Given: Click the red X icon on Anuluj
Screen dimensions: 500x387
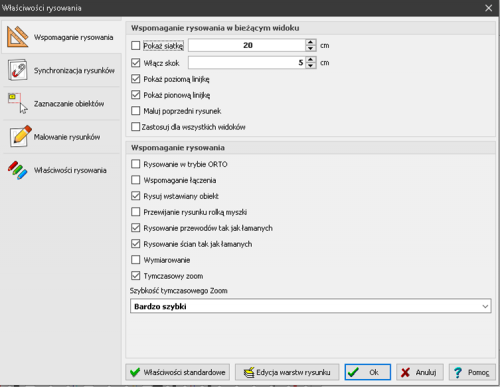Looking at the screenshot, I should pyautogui.click(x=405, y=372).
